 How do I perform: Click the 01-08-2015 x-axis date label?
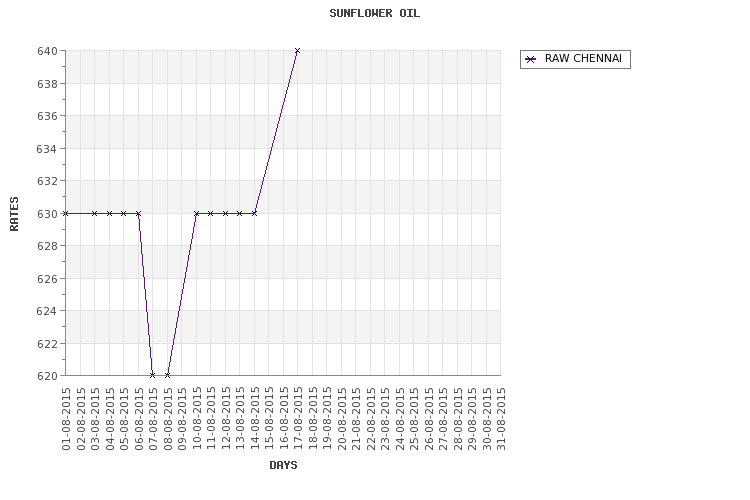coord(66,419)
